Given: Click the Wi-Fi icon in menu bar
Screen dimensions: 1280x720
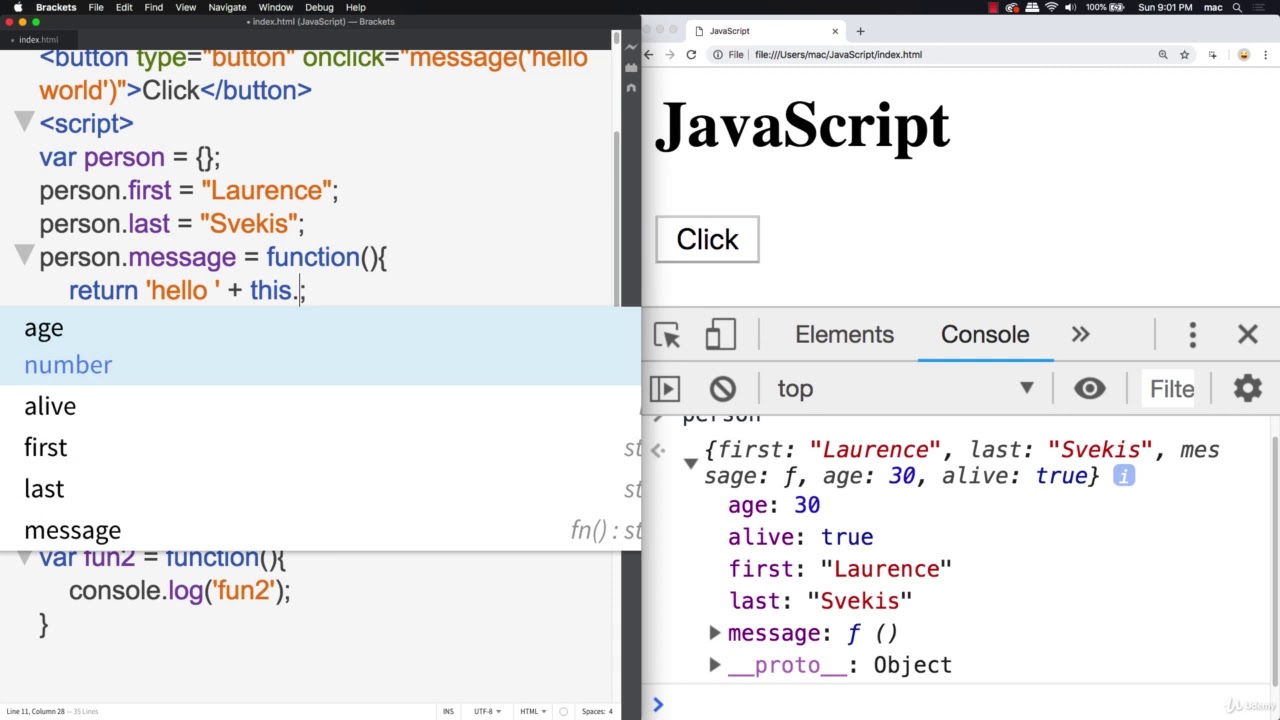Looking at the screenshot, I should tap(1051, 7).
